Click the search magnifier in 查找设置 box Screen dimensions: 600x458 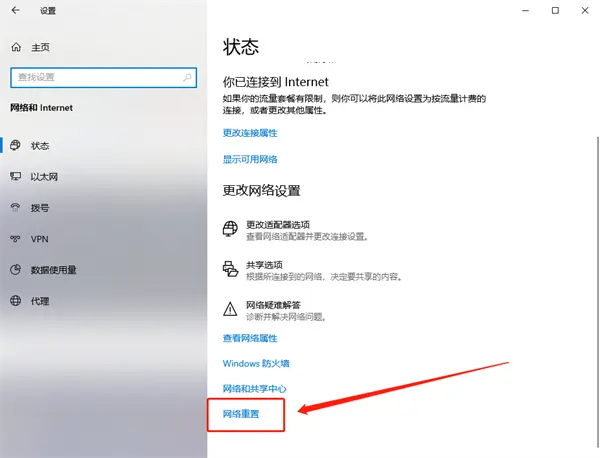[x=187, y=77]
